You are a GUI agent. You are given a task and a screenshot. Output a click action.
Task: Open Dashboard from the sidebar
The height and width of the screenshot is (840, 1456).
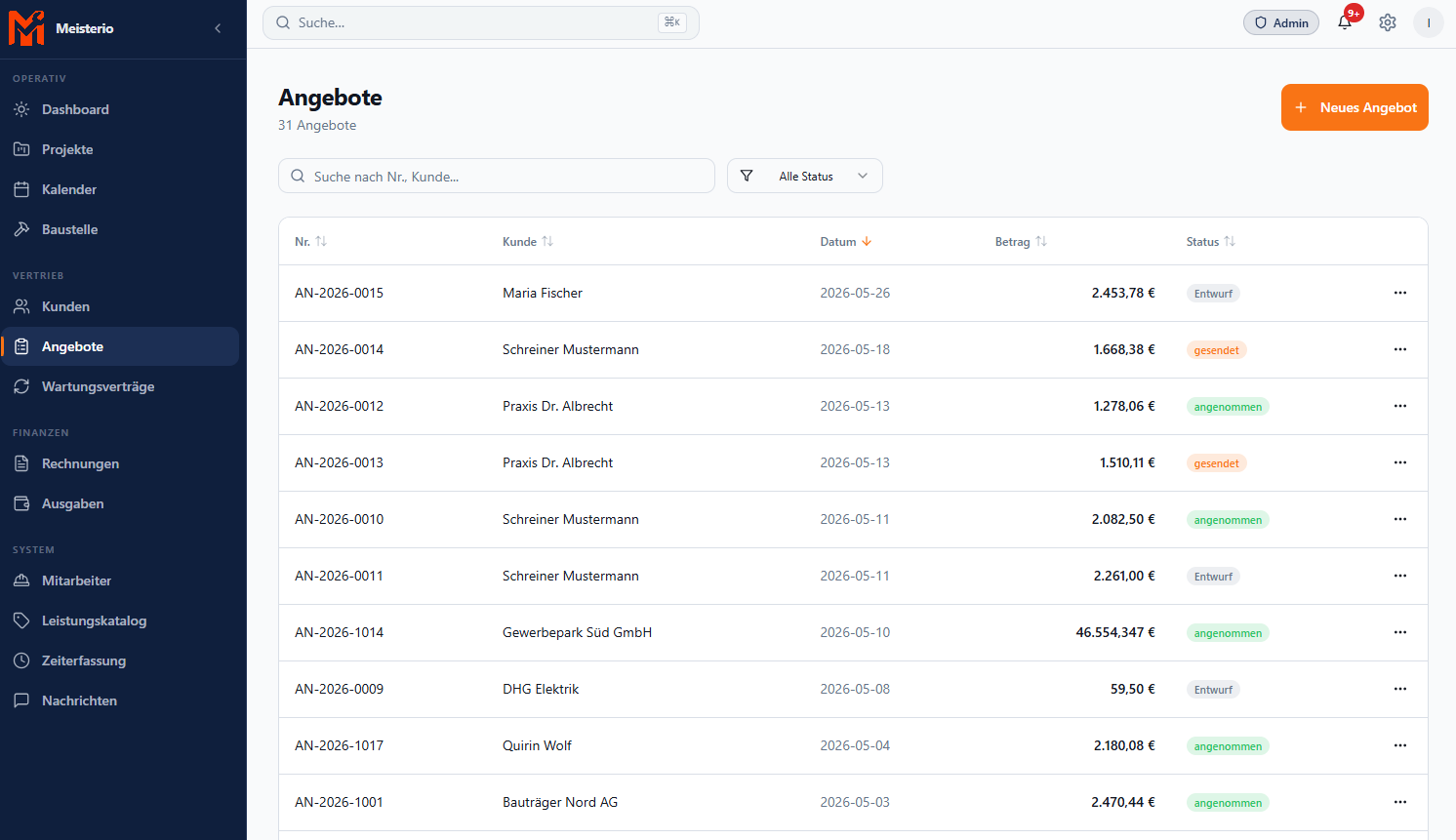[x=120, y=109]
